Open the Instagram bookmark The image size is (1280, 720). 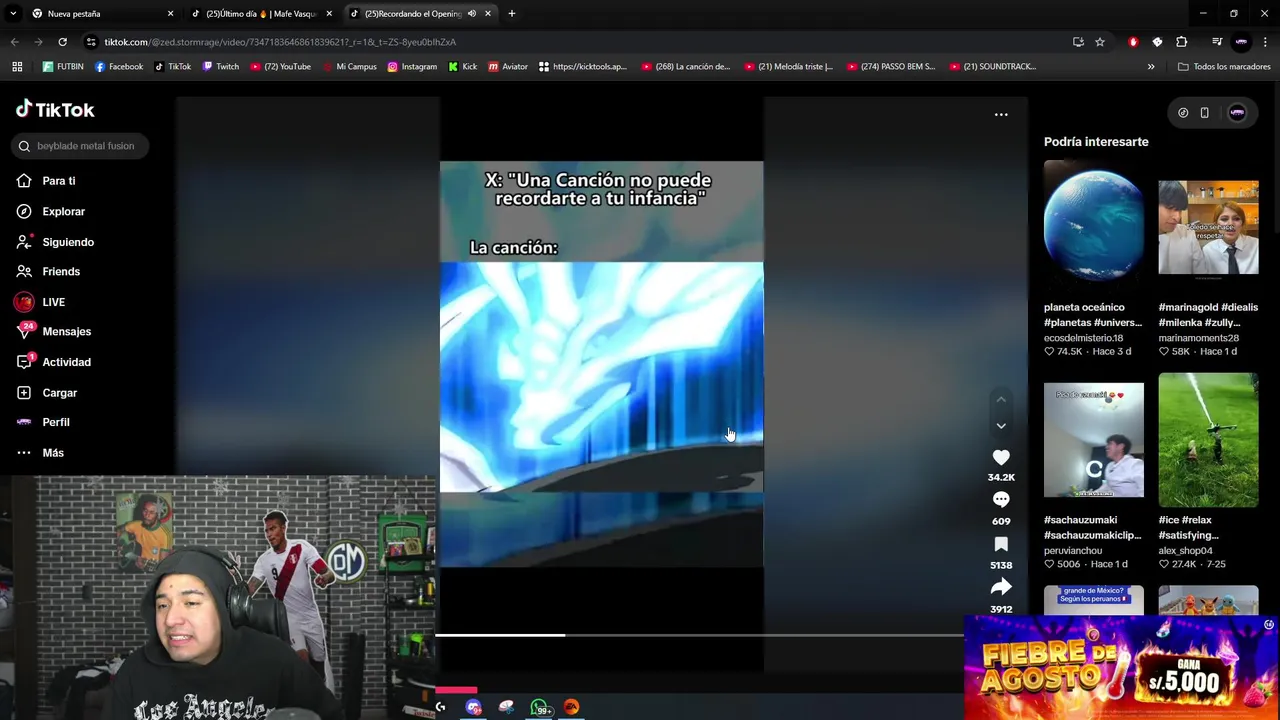pyautogui.click(x=412, y=67)
